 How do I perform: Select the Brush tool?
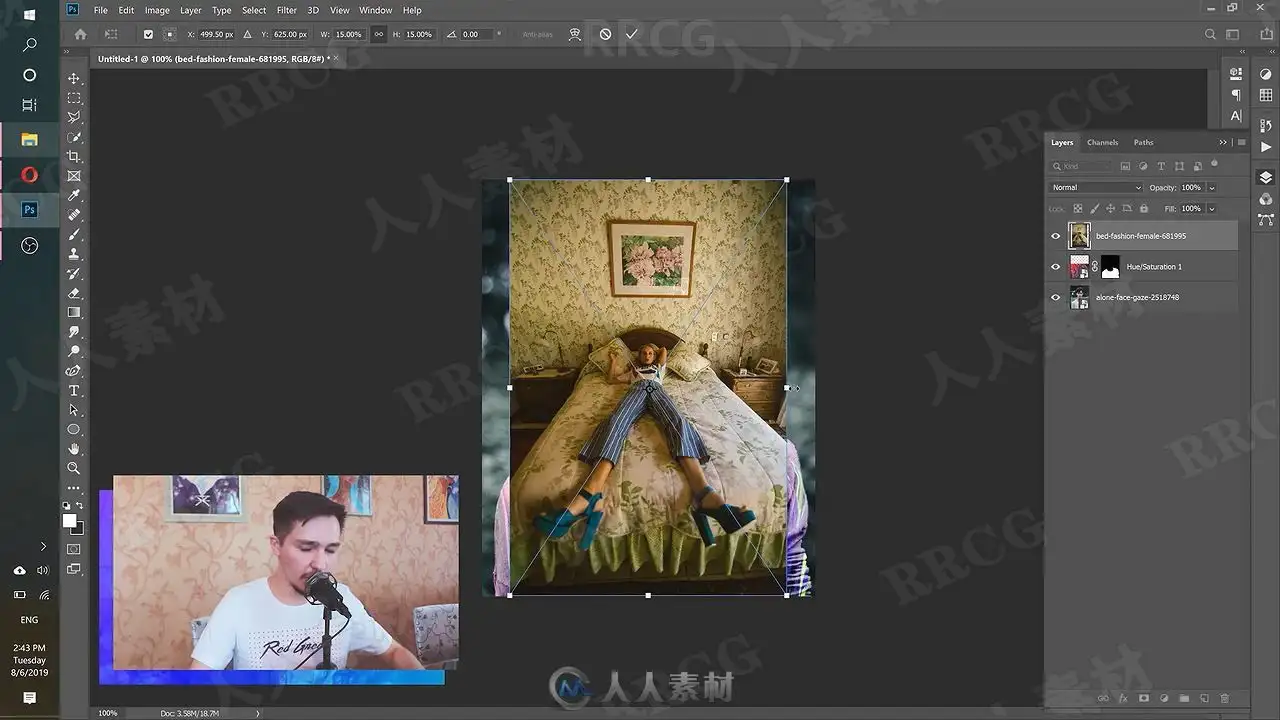pos(74,235)
